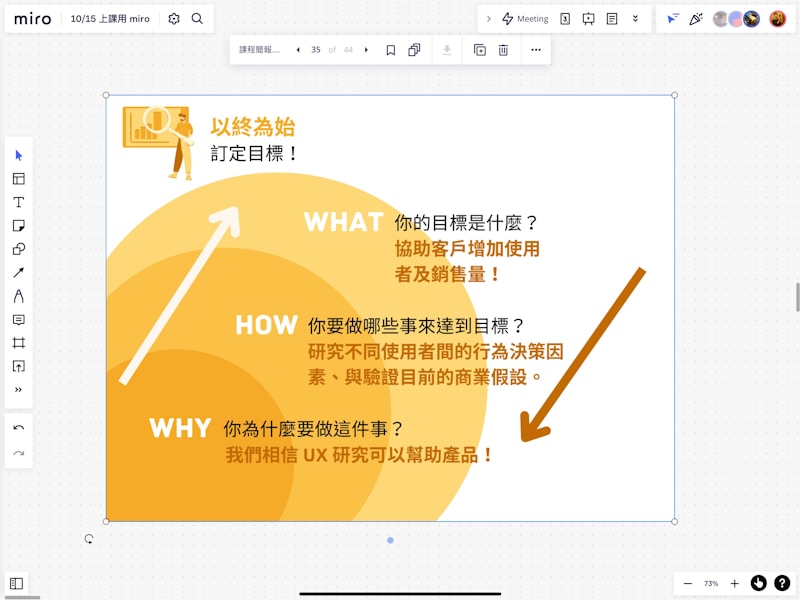This screenshot has width=800, height=600.
Task: Click the 73% zoom level
Action: 711,583
